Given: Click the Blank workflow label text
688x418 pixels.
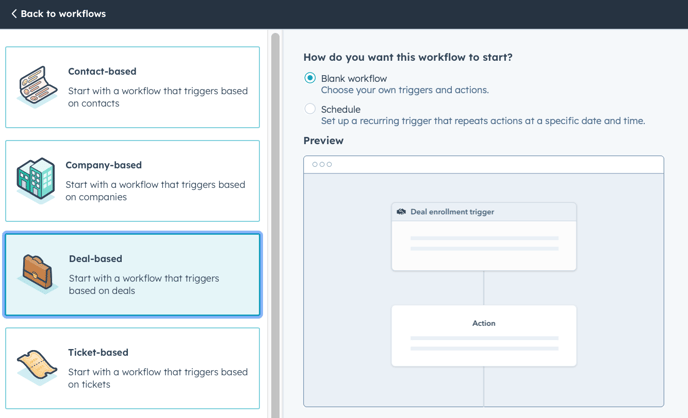Looking at the screenshot, I should pyautogui.click(x=354, y=79).
